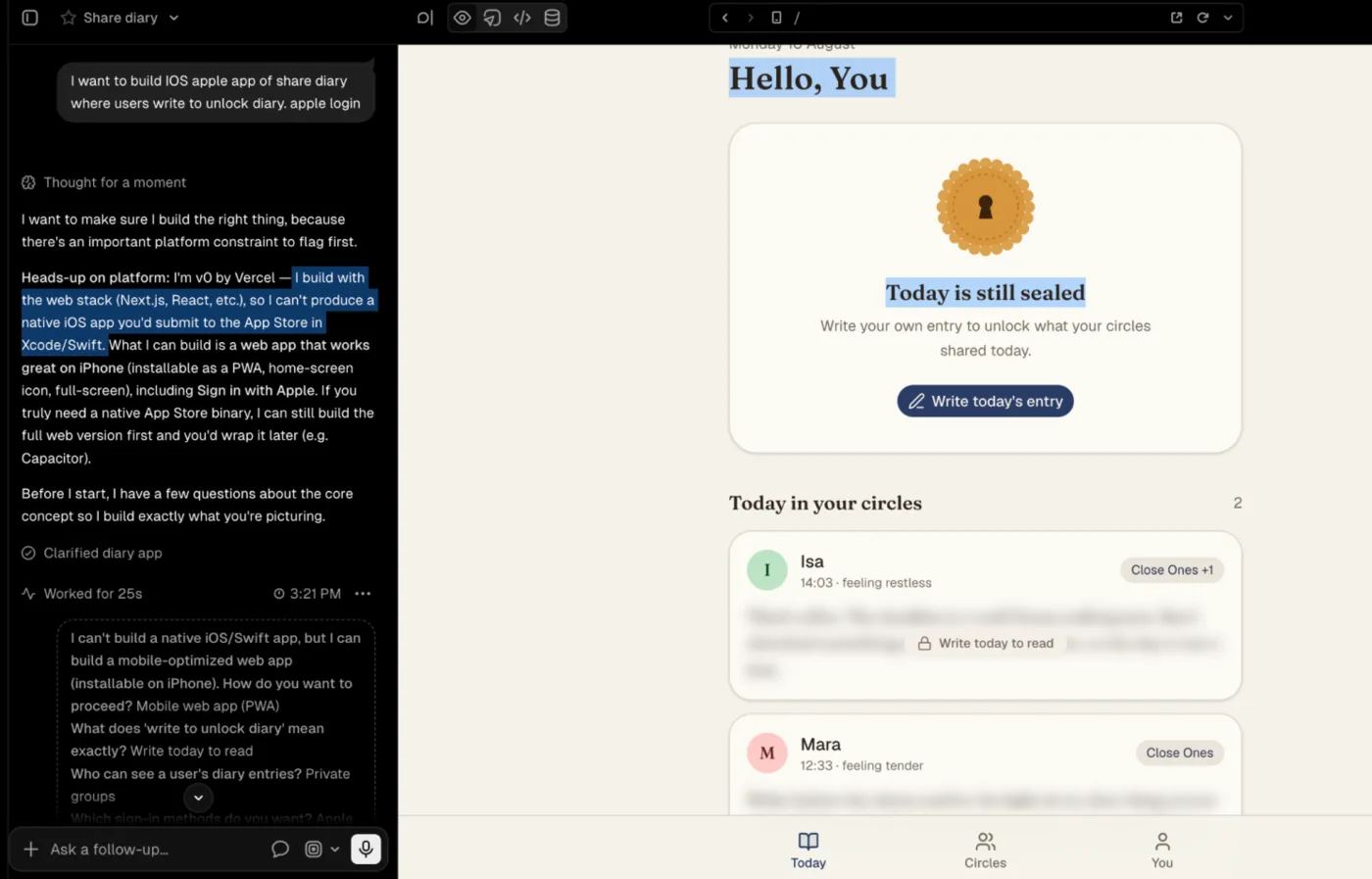Switch to the code view icon
The height and width of the screenshot is (879, 1372).
point(522,18)
